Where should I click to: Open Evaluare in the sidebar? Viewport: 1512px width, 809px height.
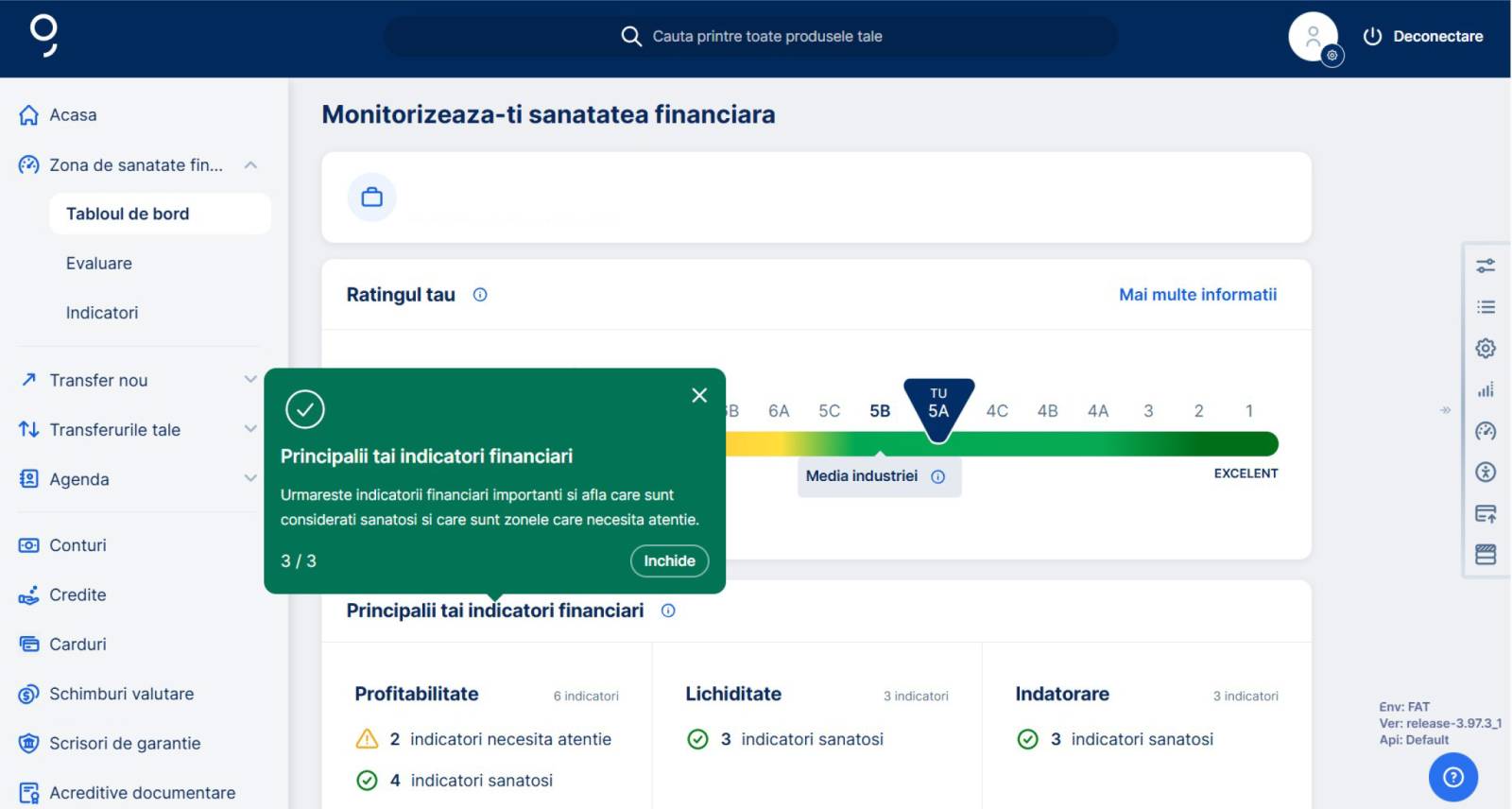99,264
